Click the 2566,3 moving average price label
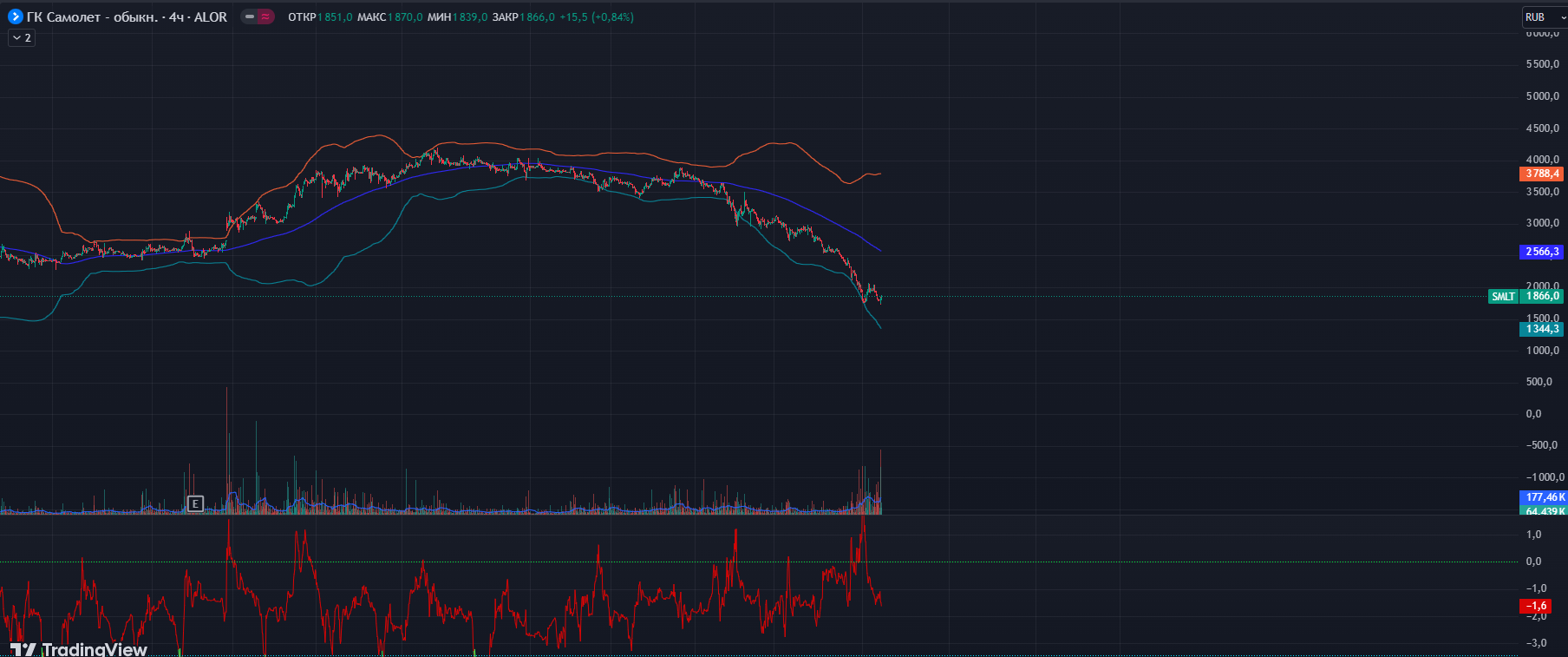This screenshot has height=657, width=1568. (x=1542, y=252)
